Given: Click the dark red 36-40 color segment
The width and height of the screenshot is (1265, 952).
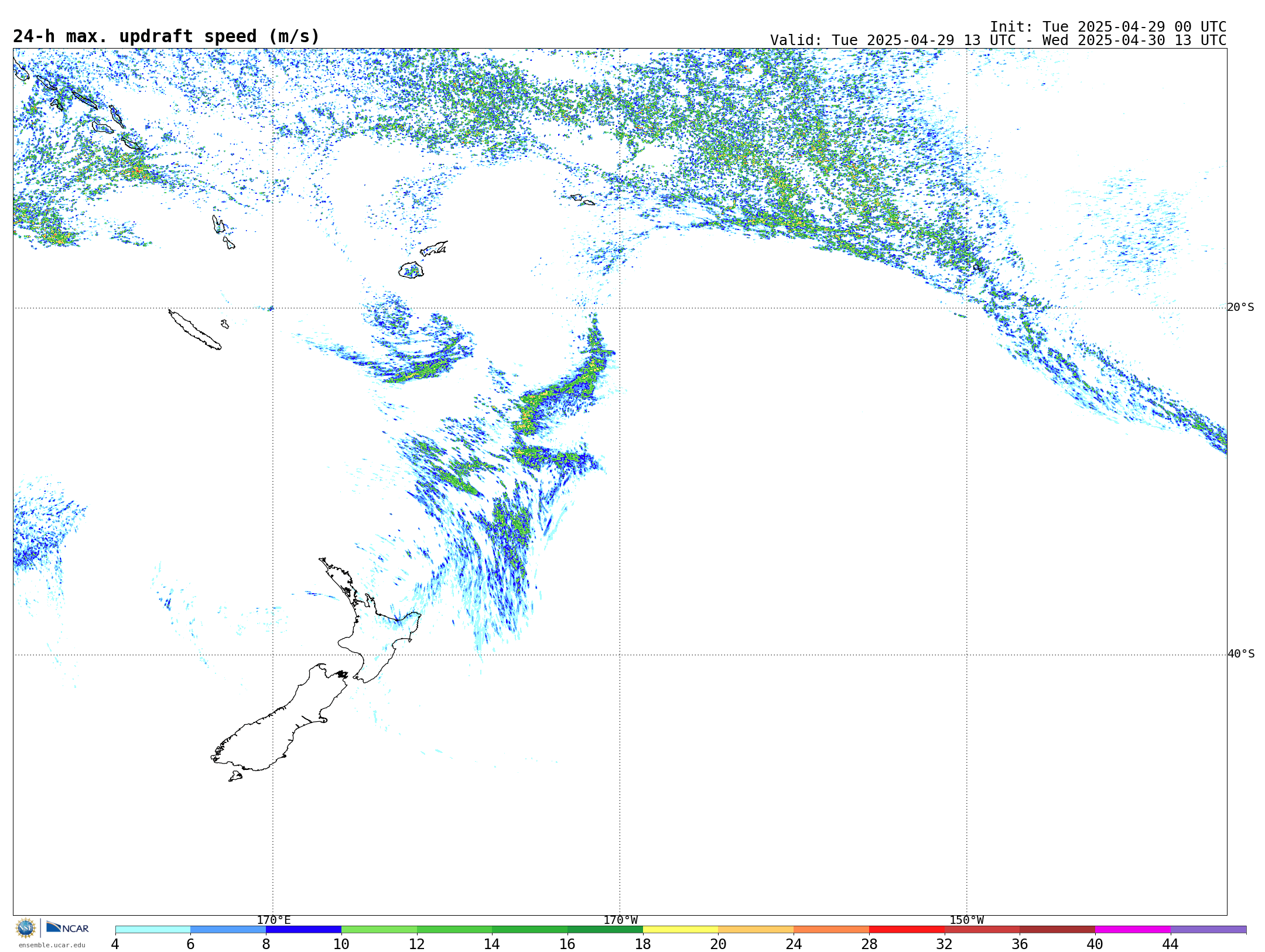Looking at the screenshot, I should (1058, 929).
